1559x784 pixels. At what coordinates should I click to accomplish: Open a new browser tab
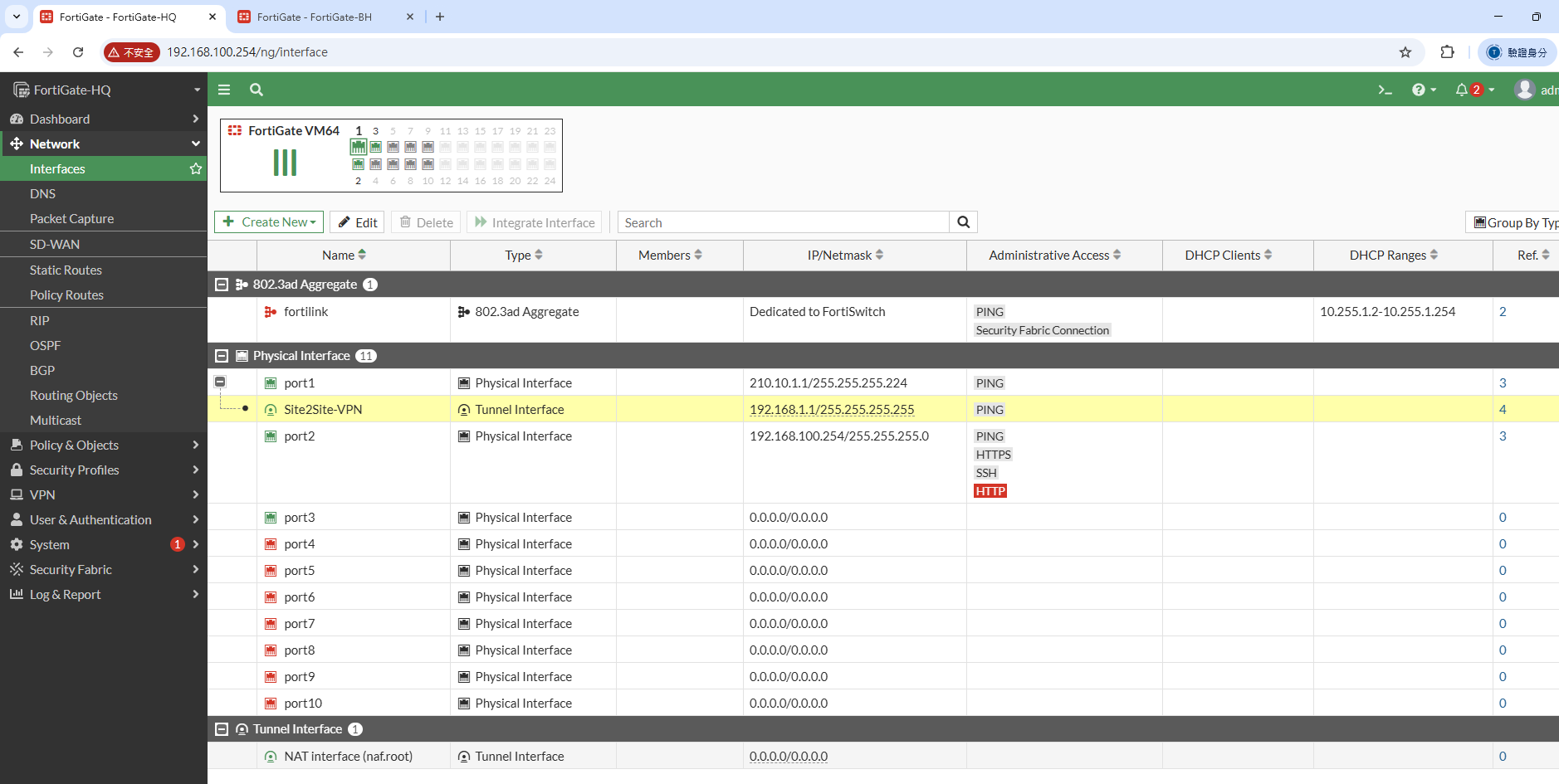[x=440, y=17]
